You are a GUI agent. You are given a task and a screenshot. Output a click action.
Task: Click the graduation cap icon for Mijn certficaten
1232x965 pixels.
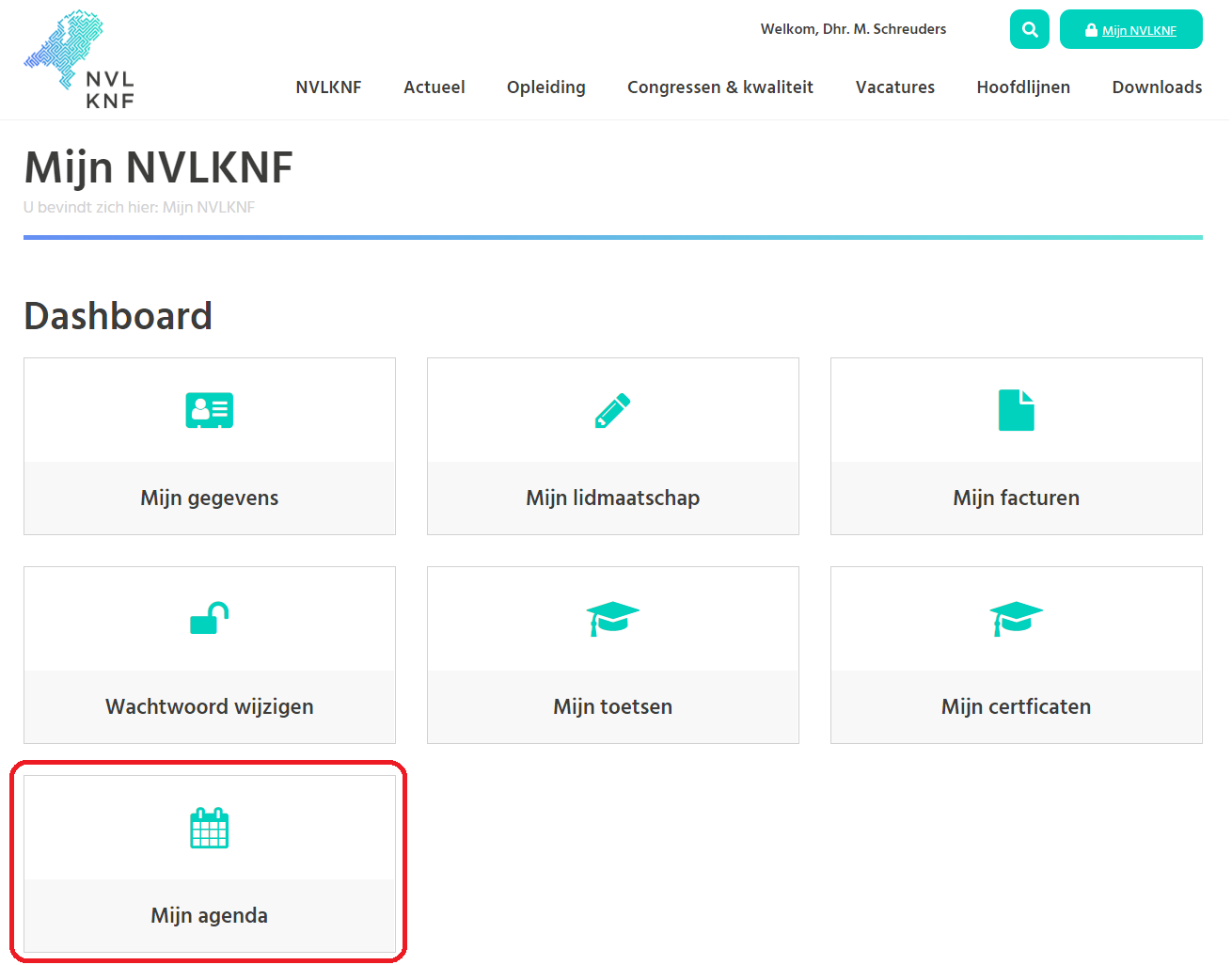[1017, 619]
